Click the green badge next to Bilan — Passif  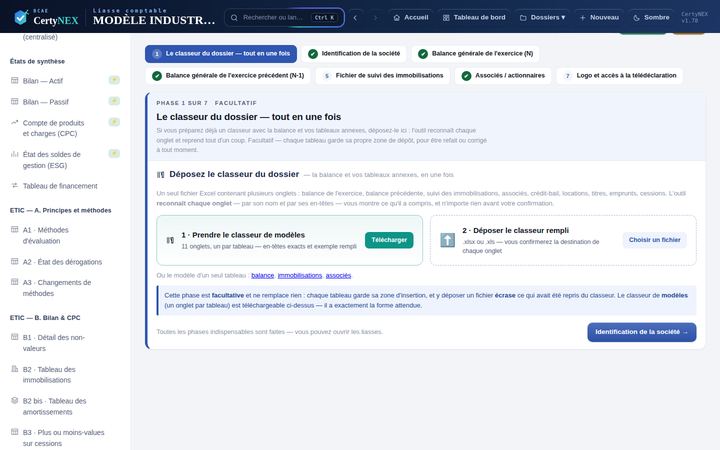point(114,101)
